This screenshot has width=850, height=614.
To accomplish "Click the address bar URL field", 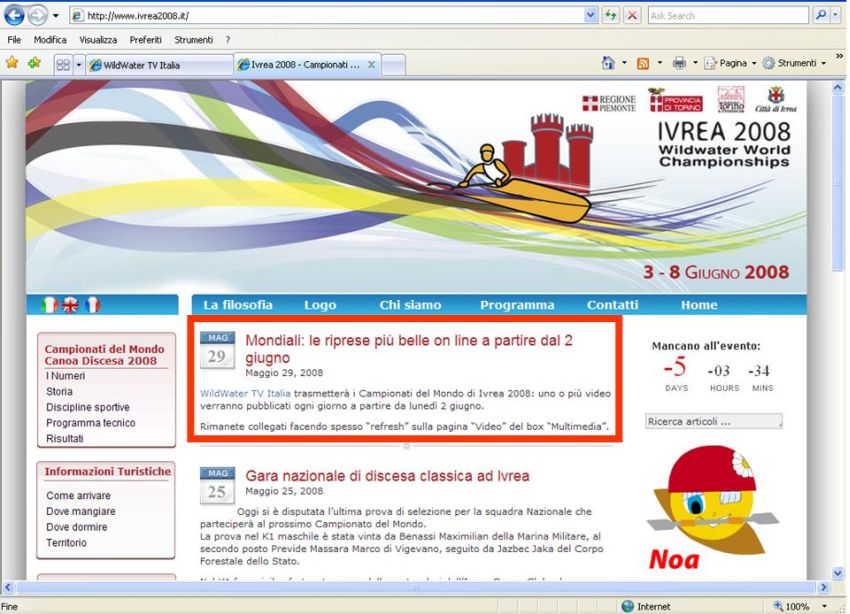I will (x=327, y=16).
